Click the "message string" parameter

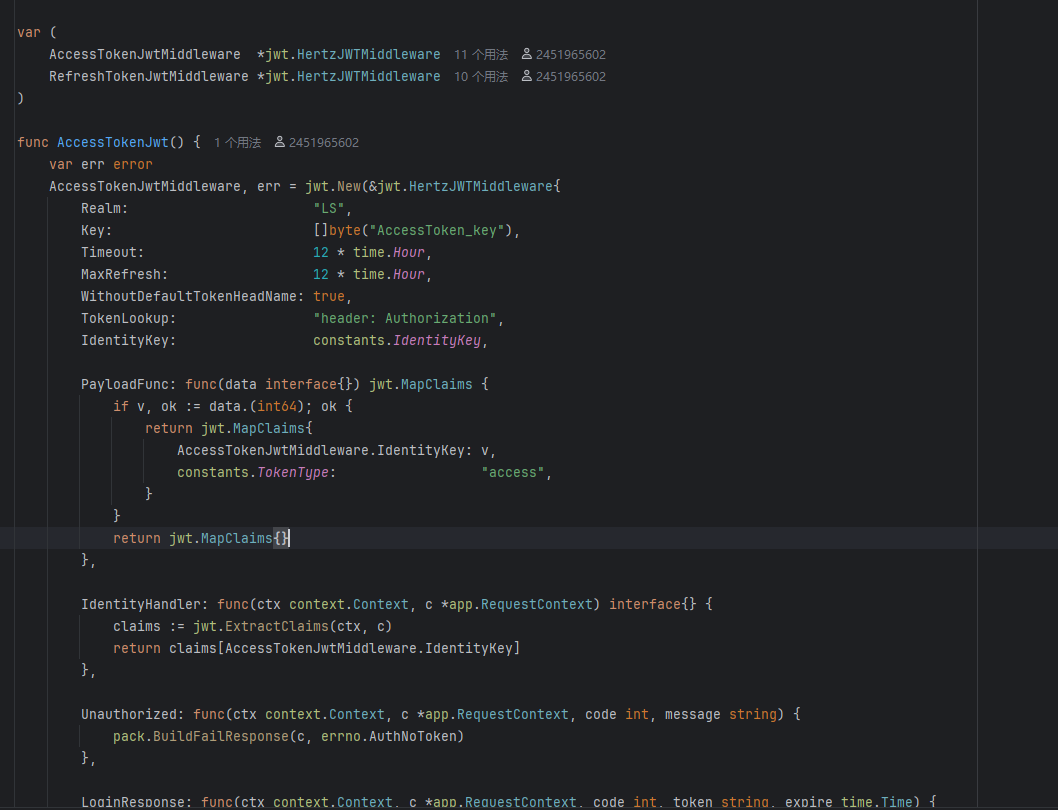tap(721, 715)
